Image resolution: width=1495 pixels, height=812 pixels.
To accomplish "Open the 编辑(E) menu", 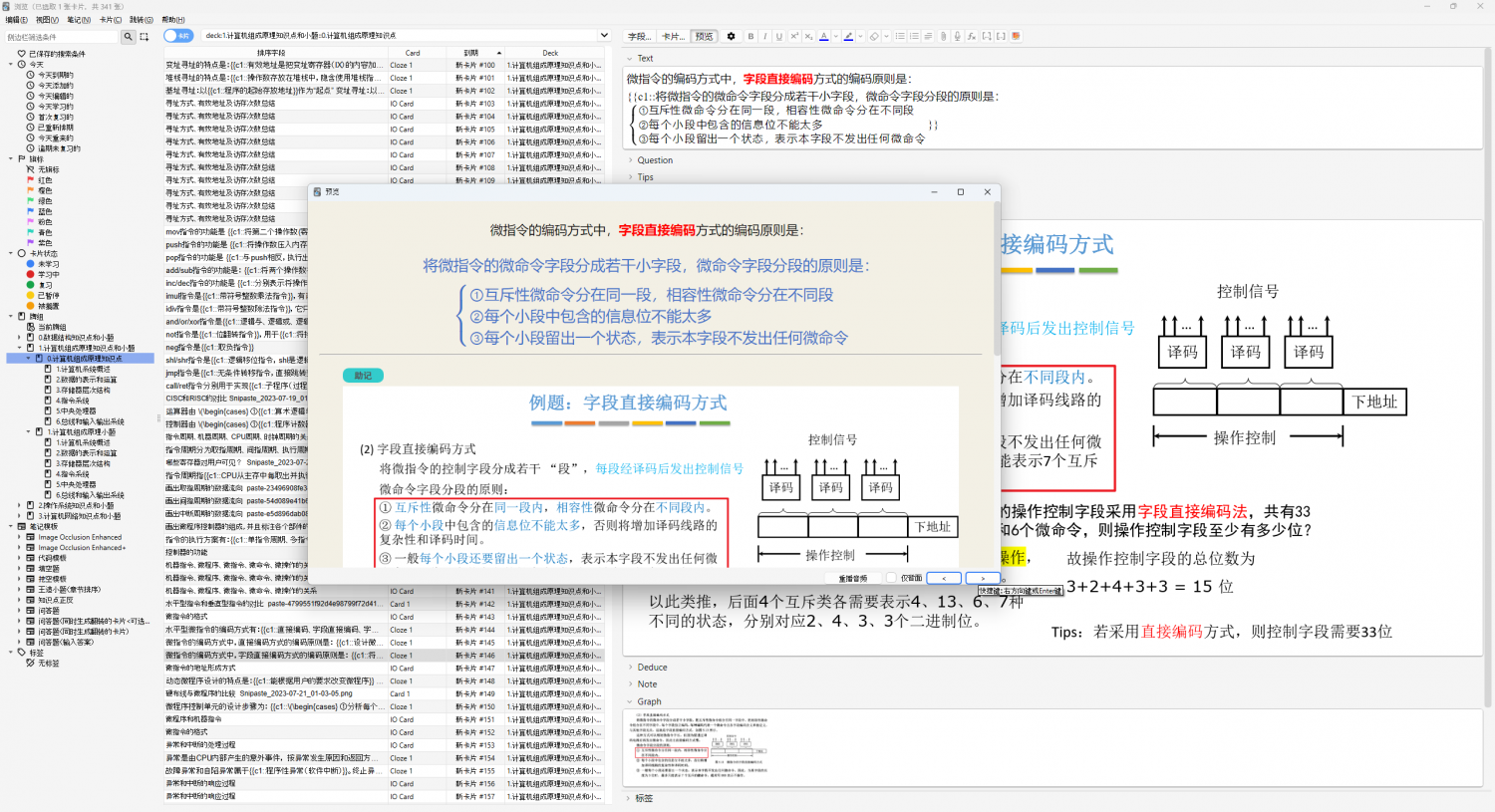I will pyautogui.click(x=16, y=20).
